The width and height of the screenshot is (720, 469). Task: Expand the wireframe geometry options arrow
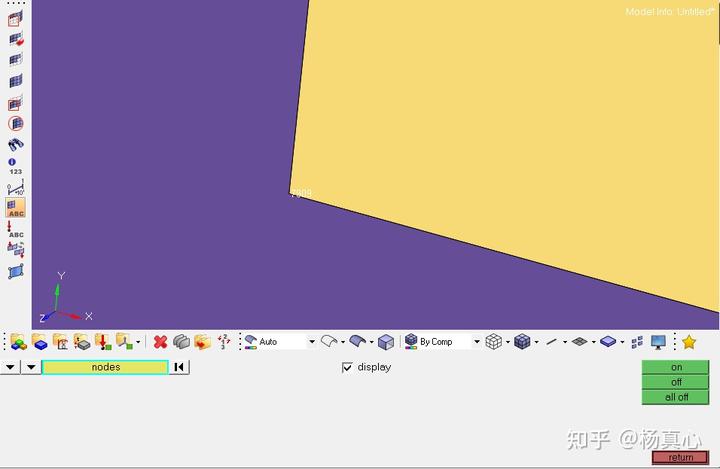tap(343, 342)
